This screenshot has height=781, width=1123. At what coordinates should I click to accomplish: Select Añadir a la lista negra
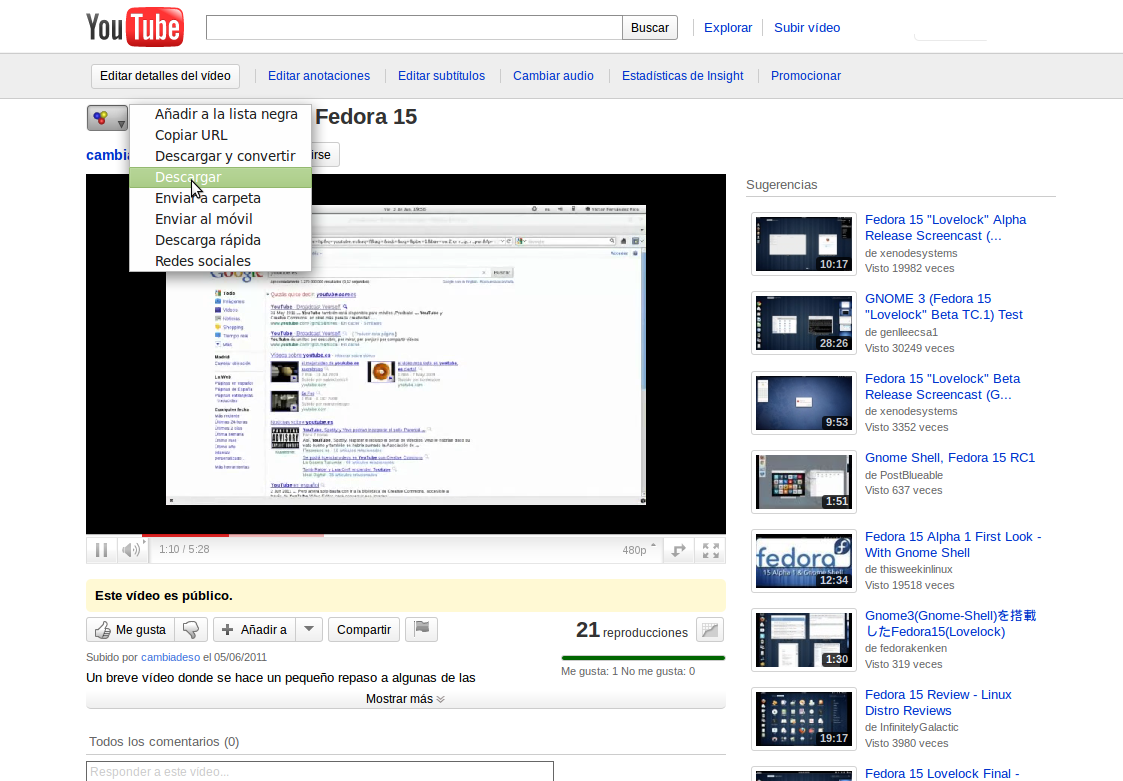click(x=221, y=114)
